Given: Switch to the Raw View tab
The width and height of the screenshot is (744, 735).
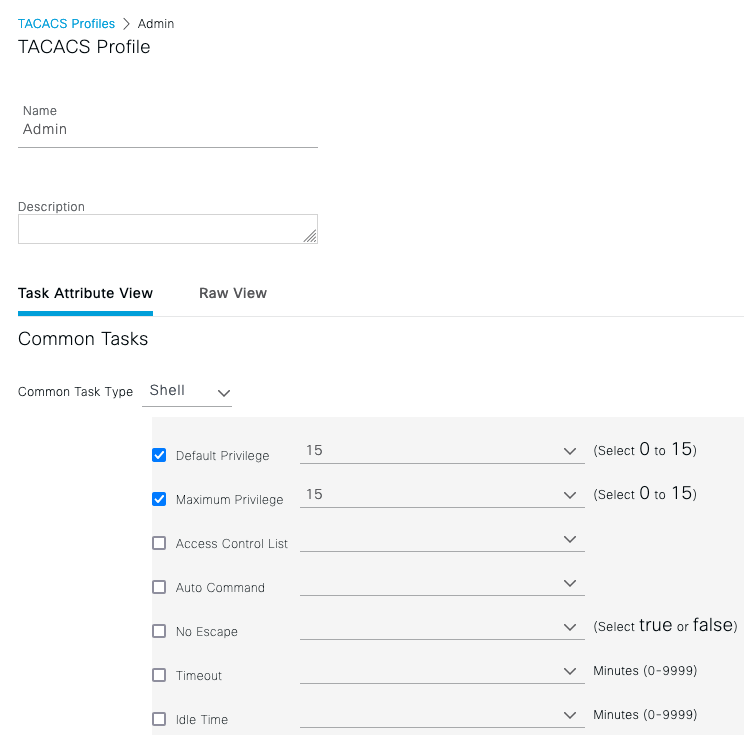Looking at the screenshot, I should coord(233,293).
